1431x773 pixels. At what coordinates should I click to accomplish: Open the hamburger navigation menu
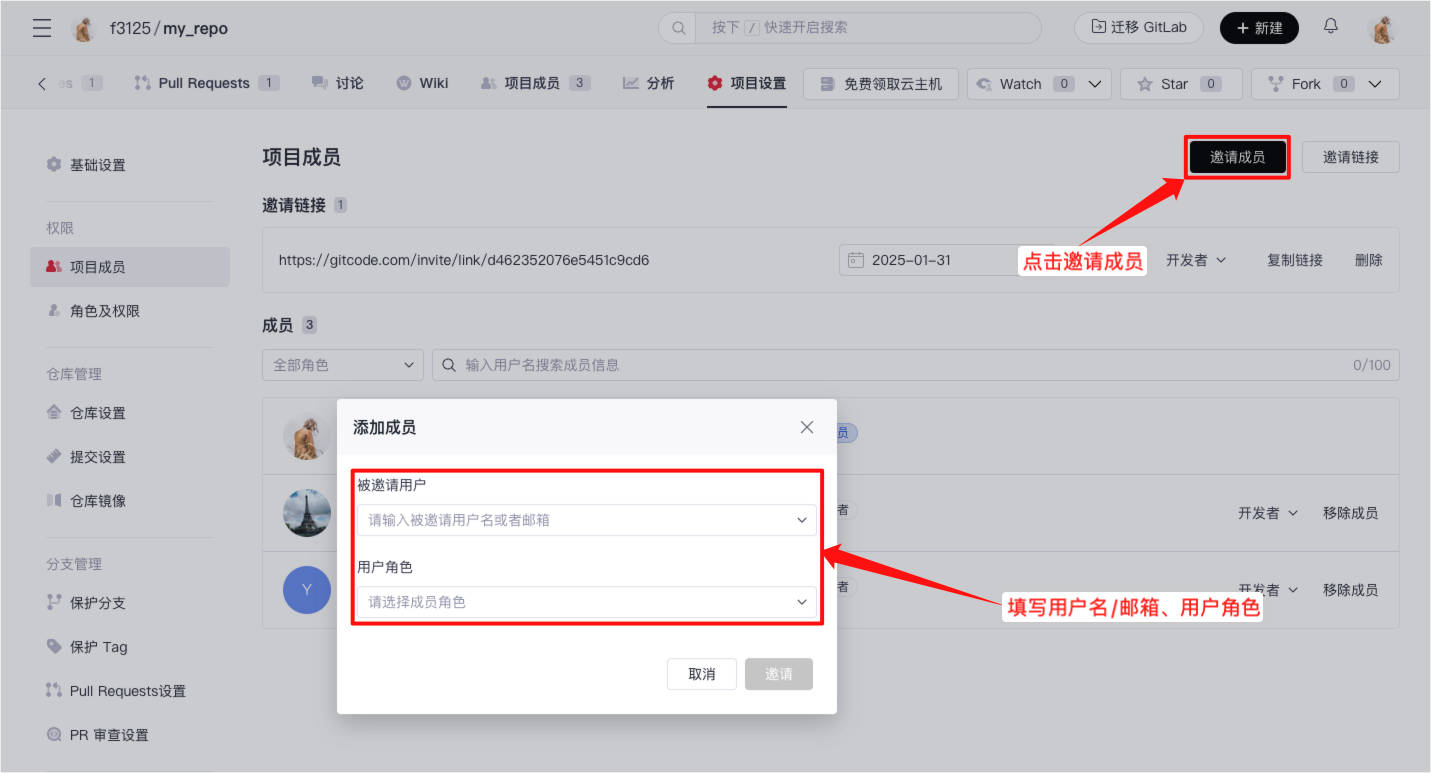pyautogui.click(x=42, y=28)
